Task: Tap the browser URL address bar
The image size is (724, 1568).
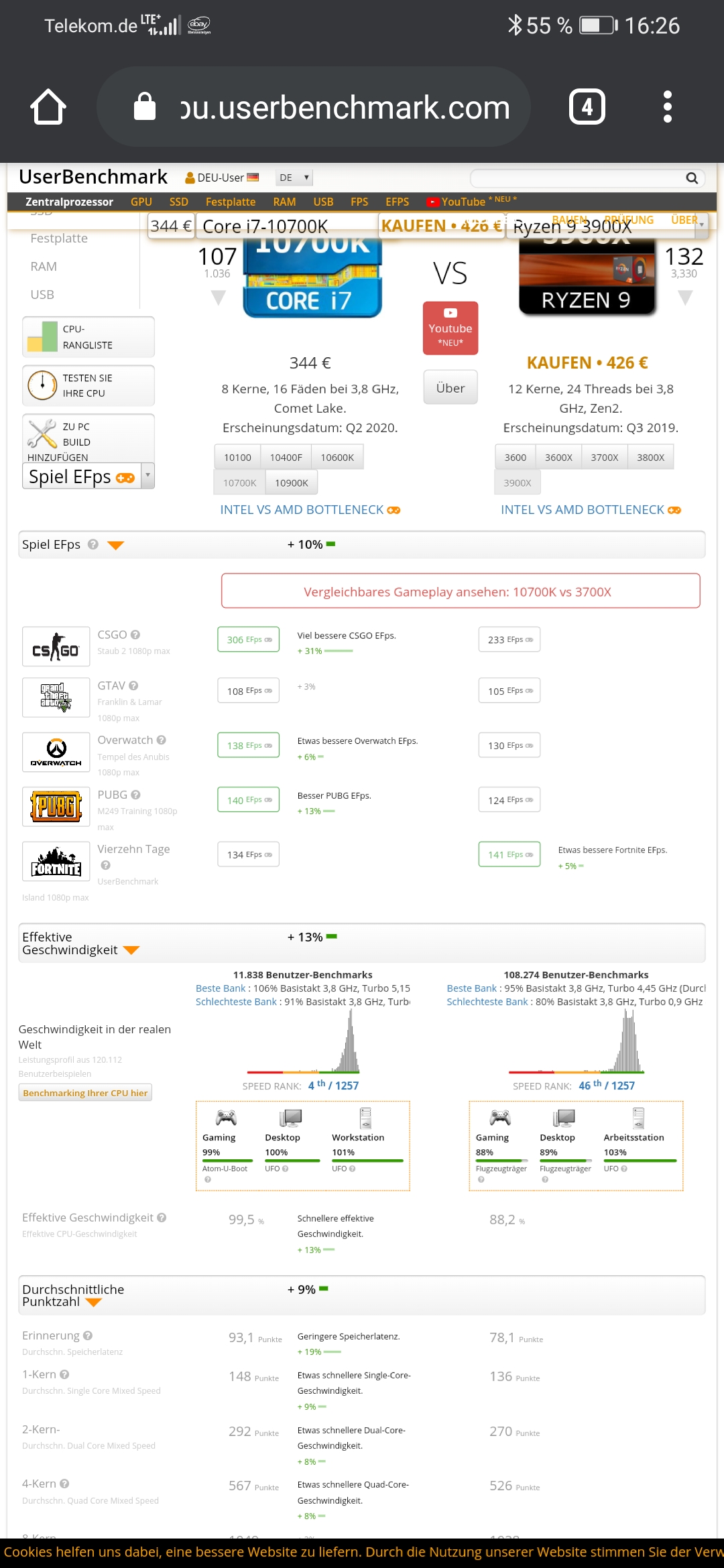Action: tap(314, 107)
